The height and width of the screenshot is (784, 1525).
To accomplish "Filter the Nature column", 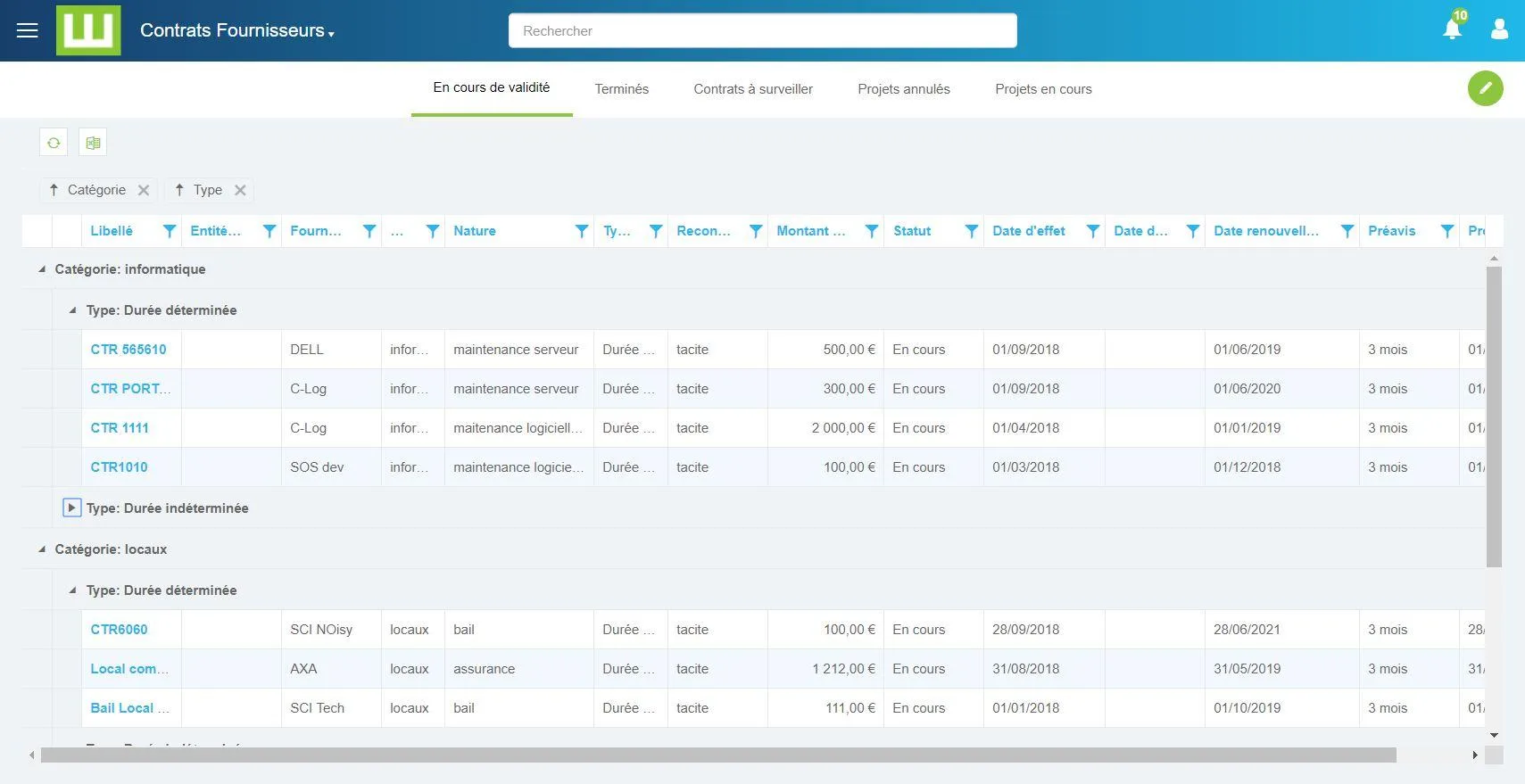I will pos(582,231).
